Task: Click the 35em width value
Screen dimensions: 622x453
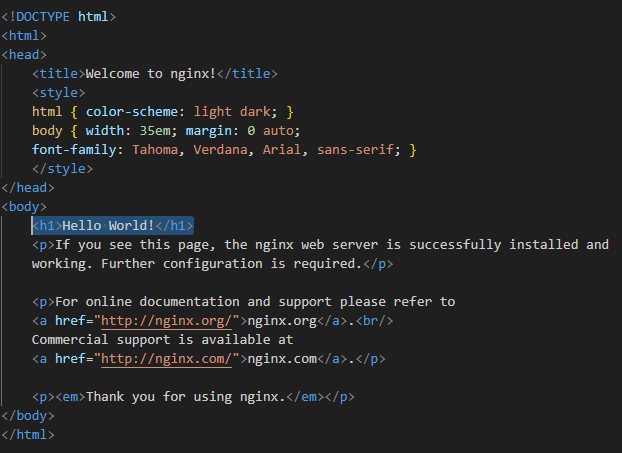Action: pos(155,131)
